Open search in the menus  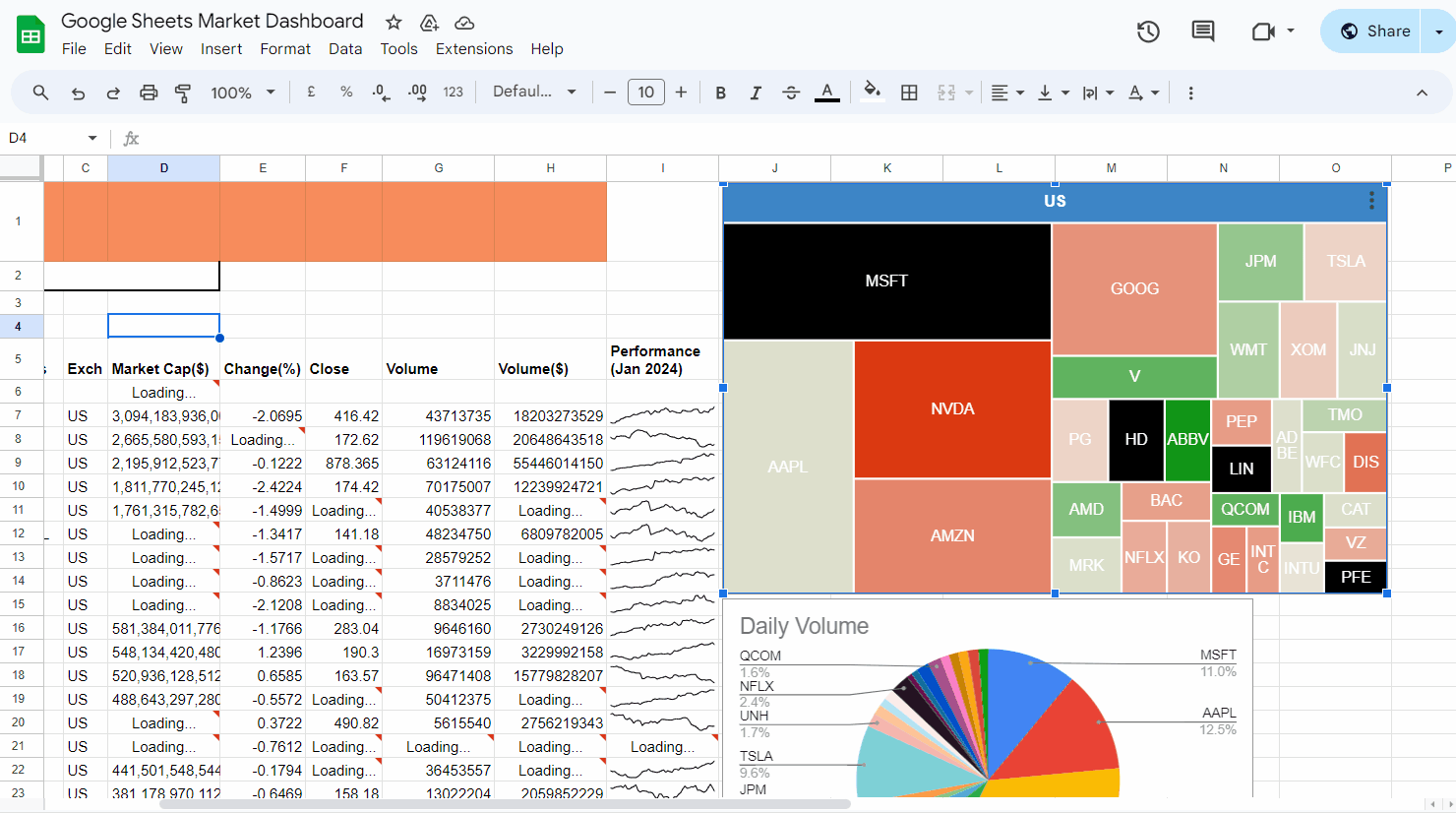point(39,92)
